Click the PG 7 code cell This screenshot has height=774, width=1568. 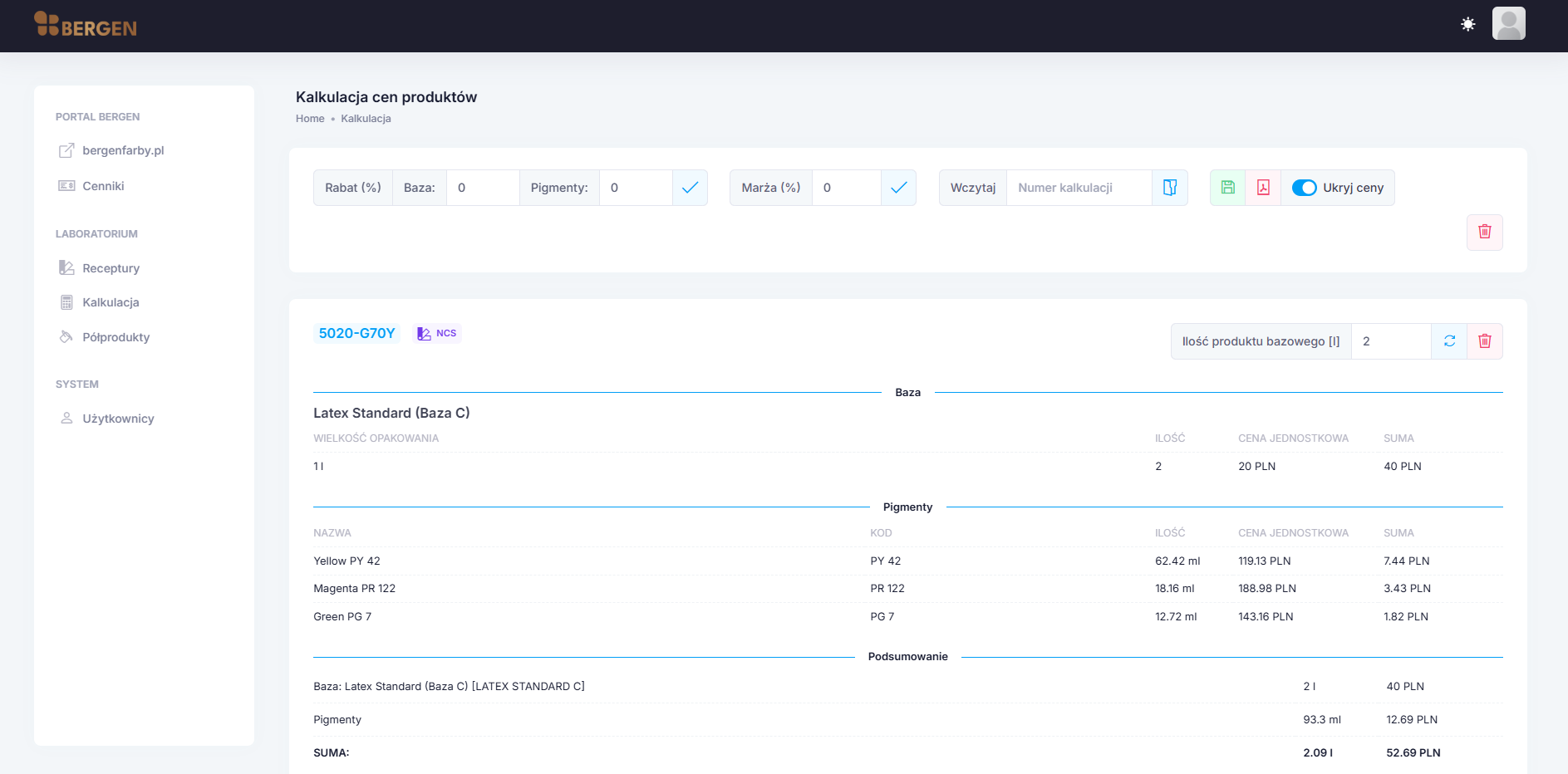point(882,617)
